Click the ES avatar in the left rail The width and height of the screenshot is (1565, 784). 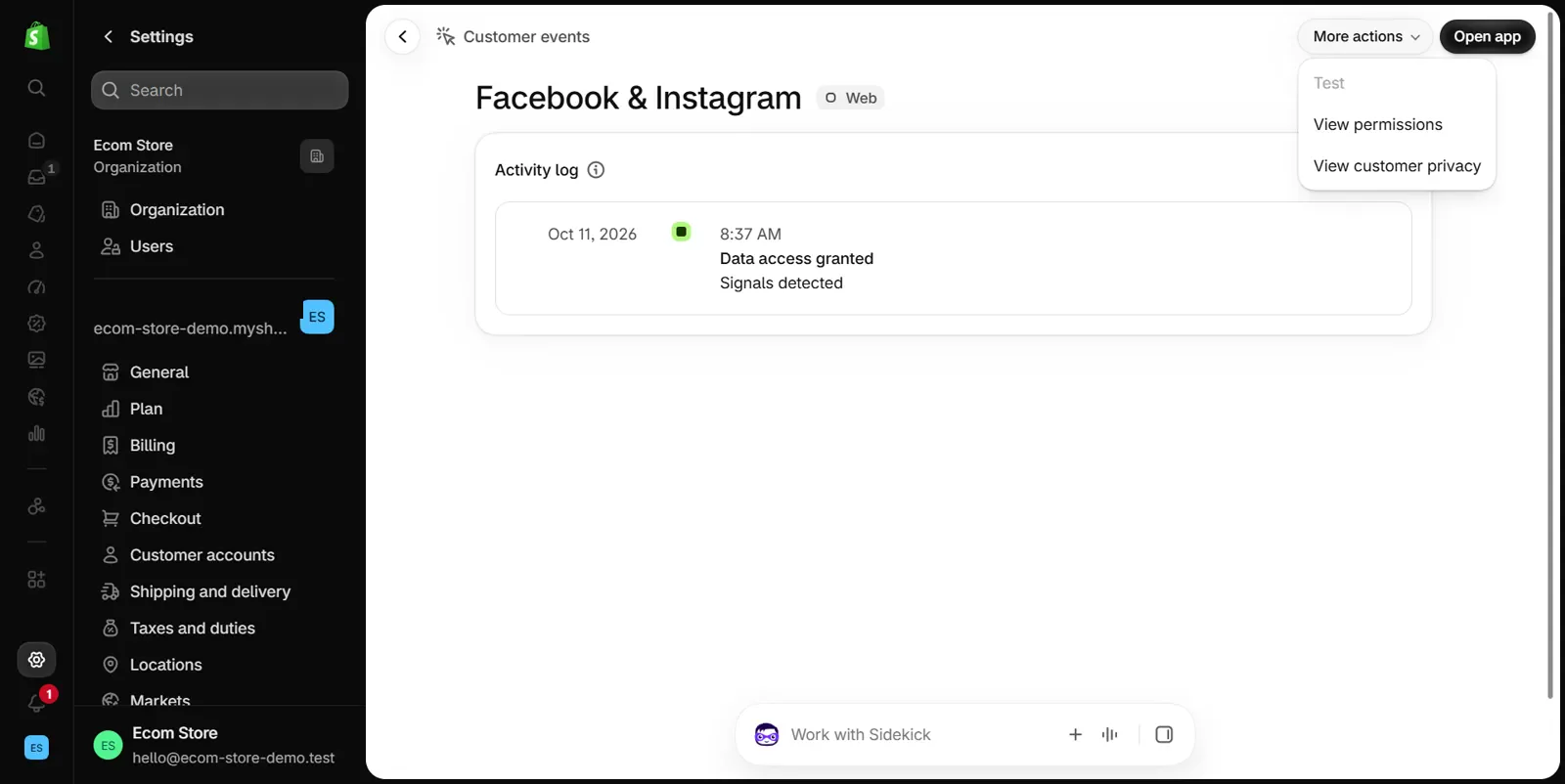[x=36, y=748]
